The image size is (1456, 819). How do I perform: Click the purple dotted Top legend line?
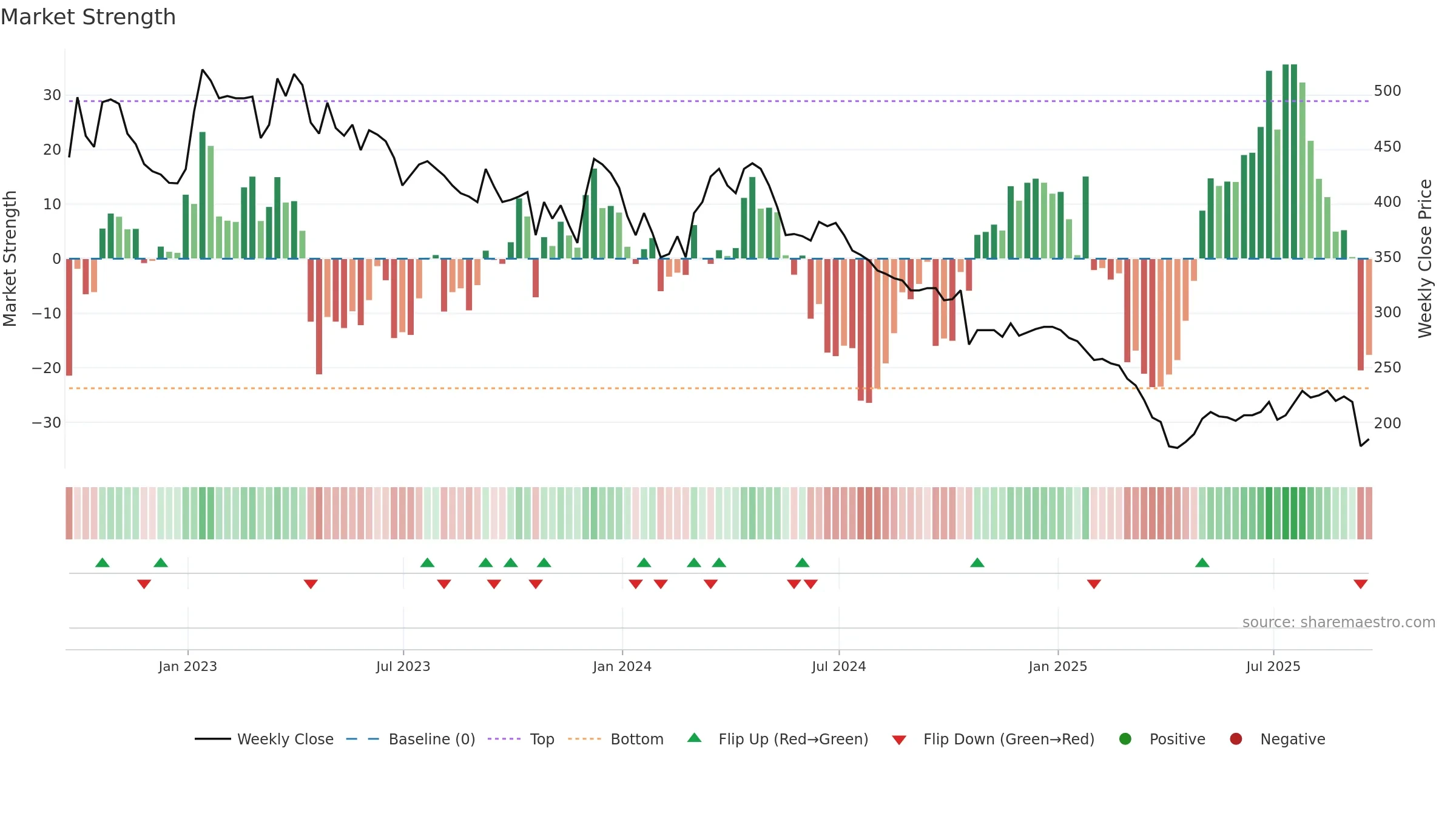504,739
